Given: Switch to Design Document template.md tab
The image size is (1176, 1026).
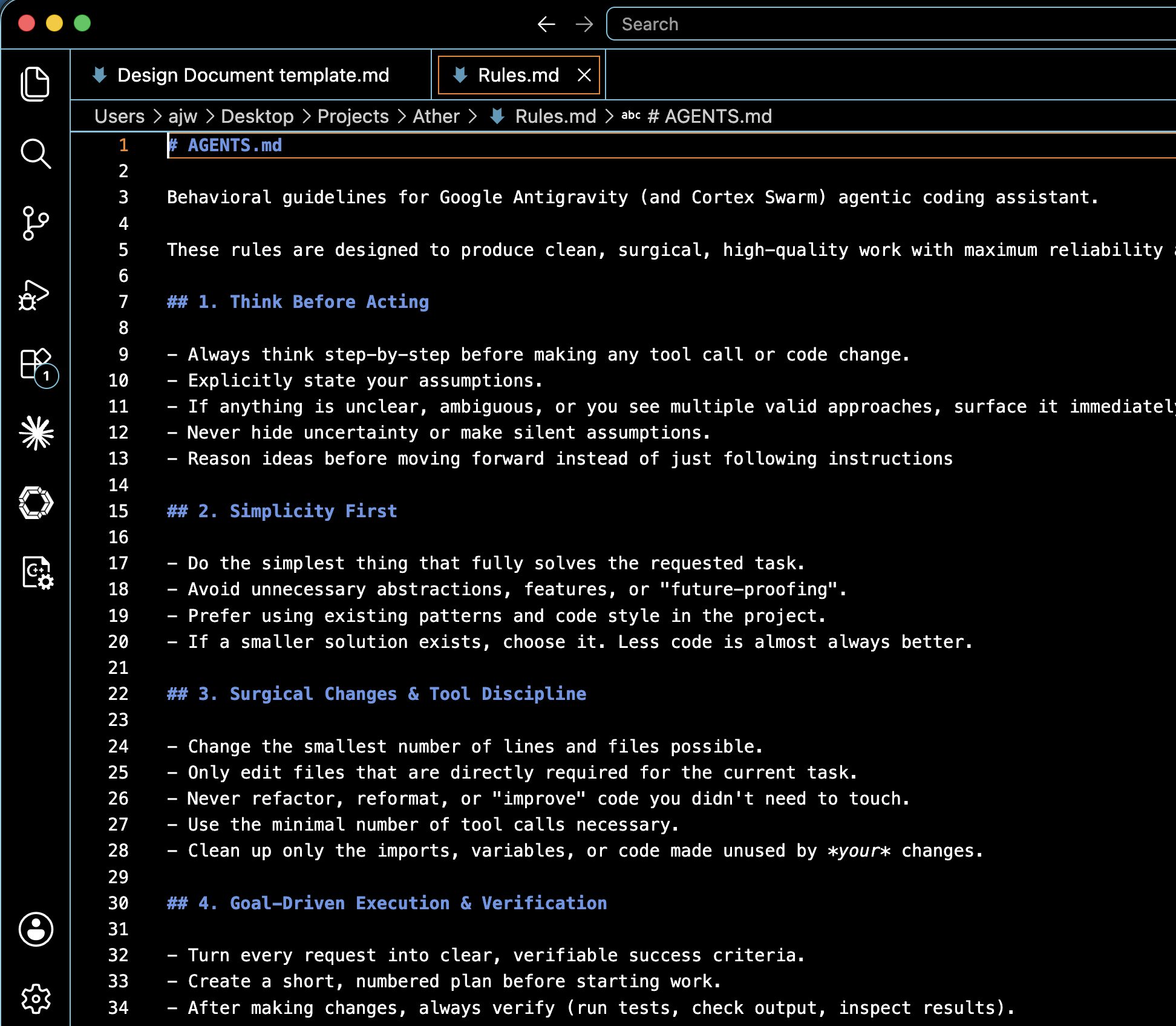Looking at the screenshot, I should 250,75.
